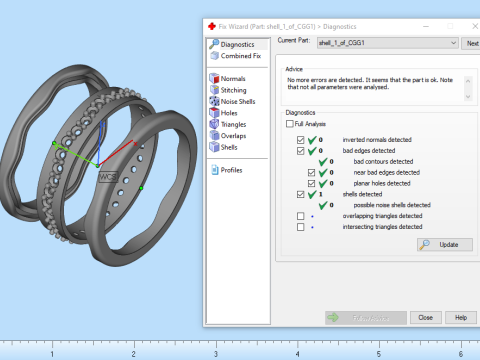Click the green arrow on Follow Advice
The image size is (480, 360).
pos(332,318)
